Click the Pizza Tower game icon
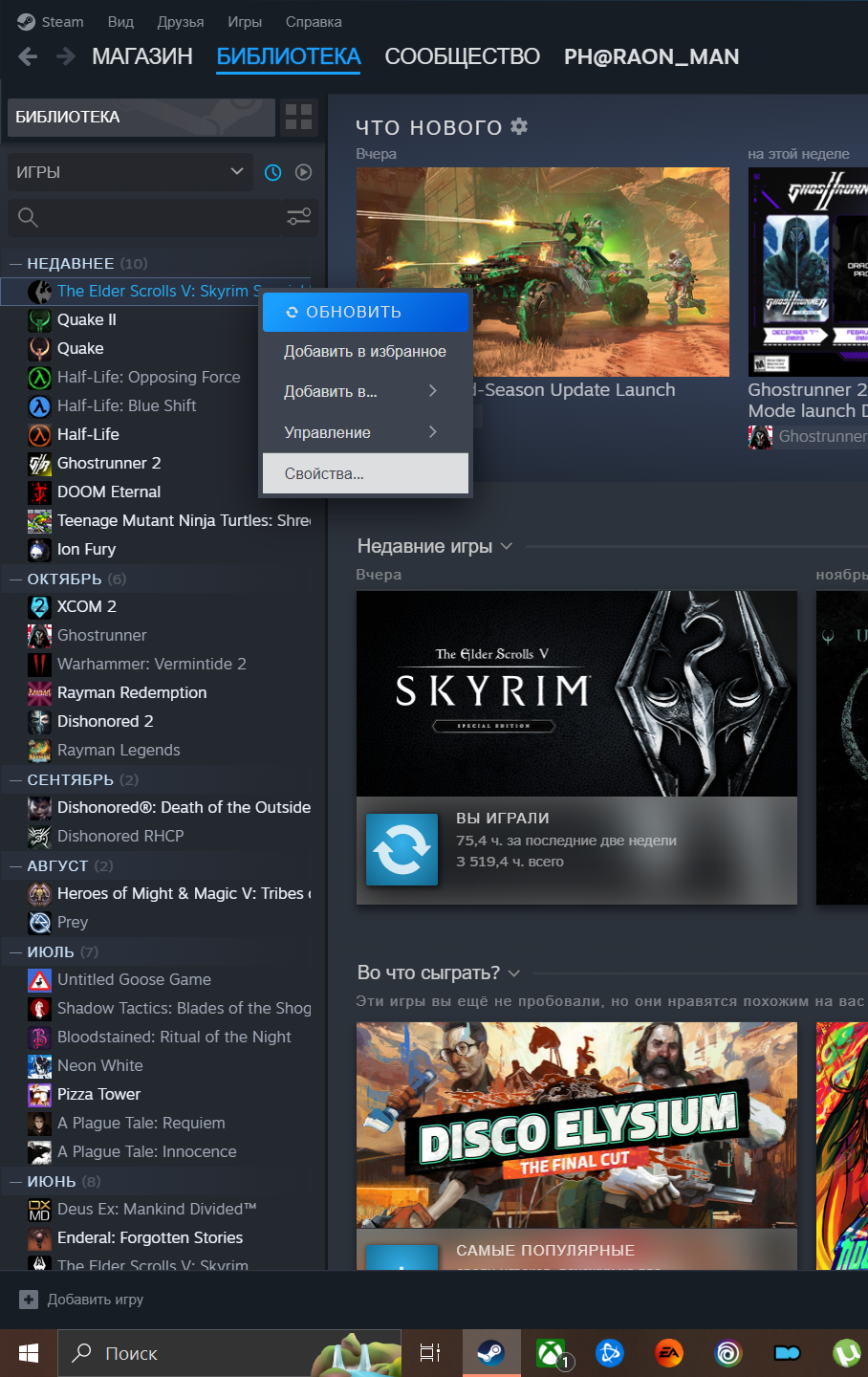Image resolution: width=868 pixels, height=1377 pixels. click(39, 1094)
